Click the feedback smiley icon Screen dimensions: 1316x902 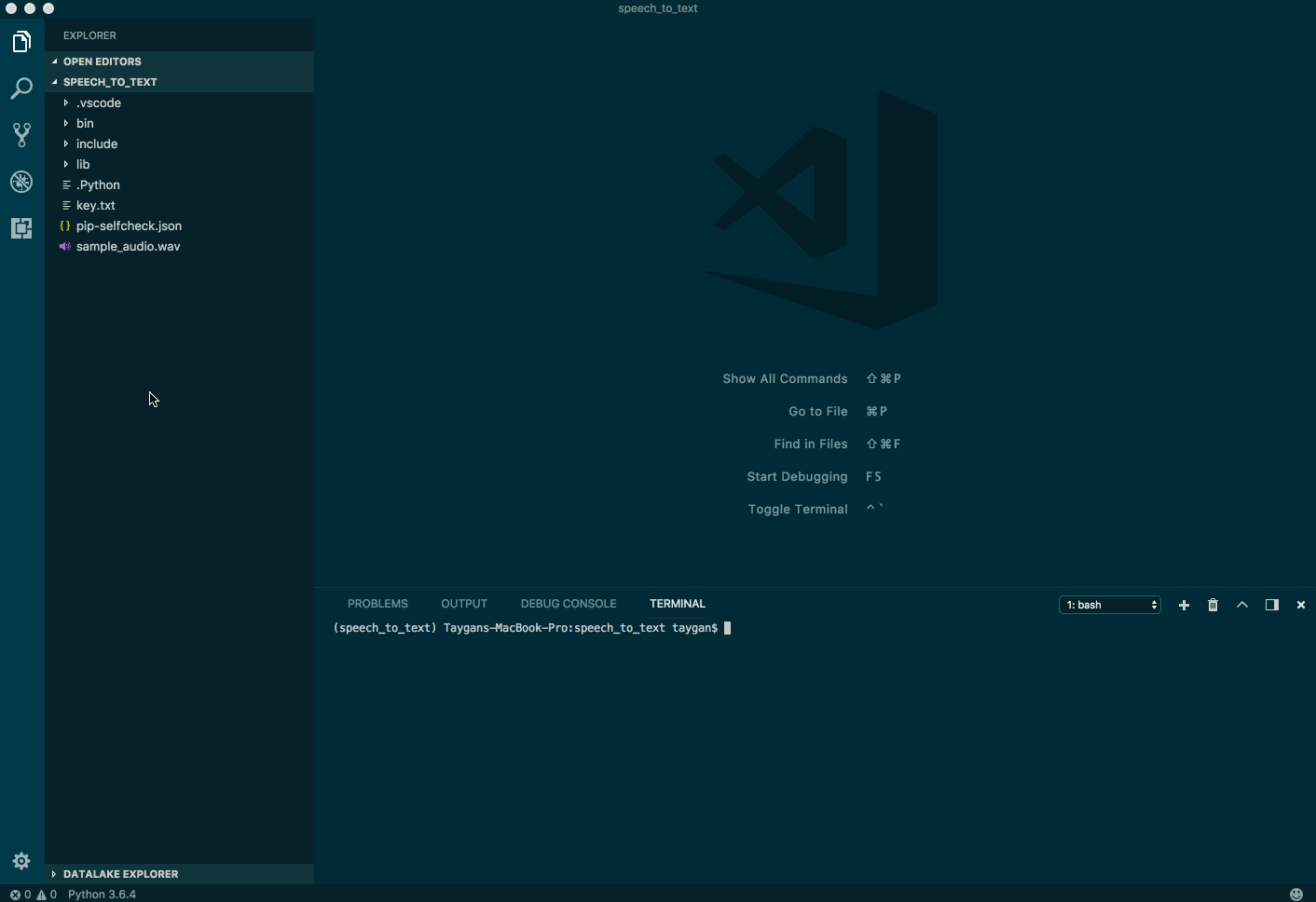click(1296, 894)
